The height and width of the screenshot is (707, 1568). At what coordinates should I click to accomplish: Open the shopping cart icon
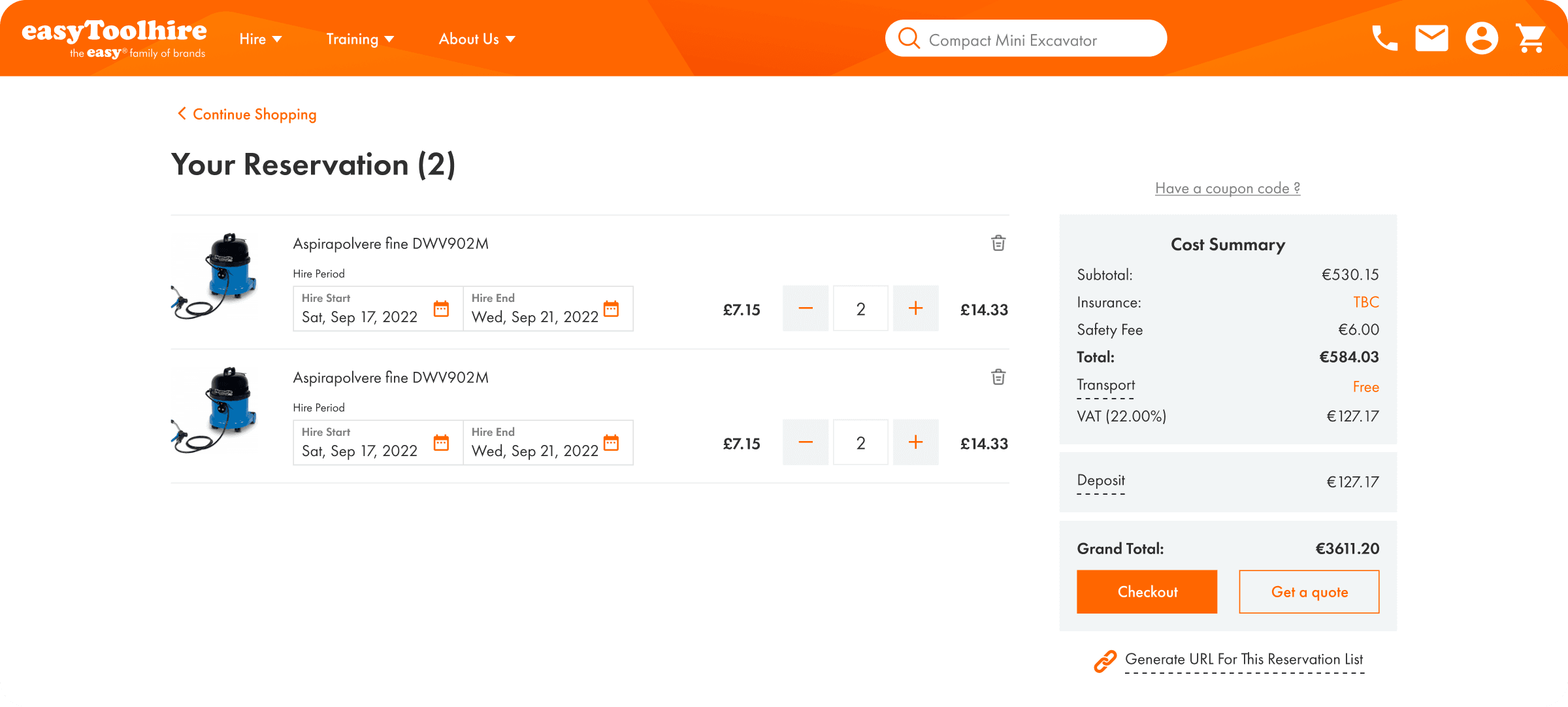(1530, 39)
